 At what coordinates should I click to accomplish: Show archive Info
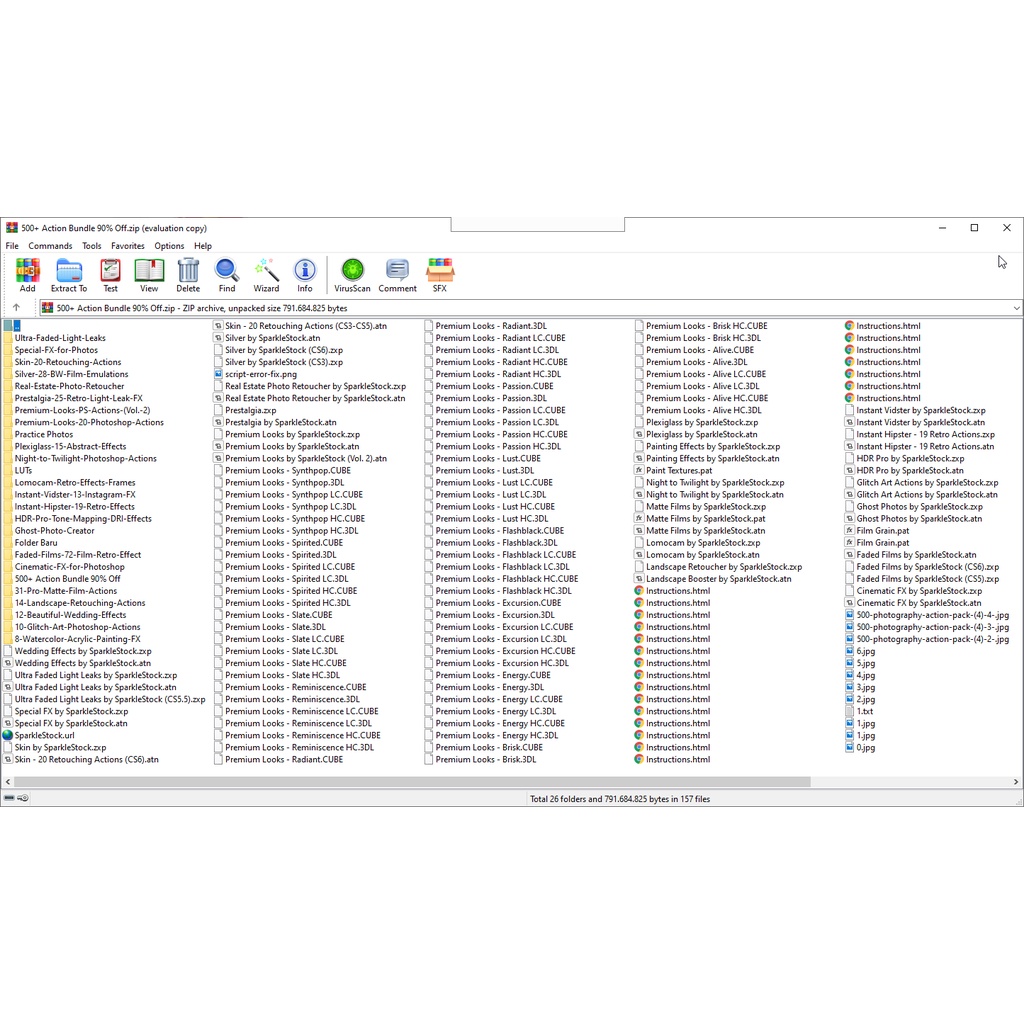305,274
